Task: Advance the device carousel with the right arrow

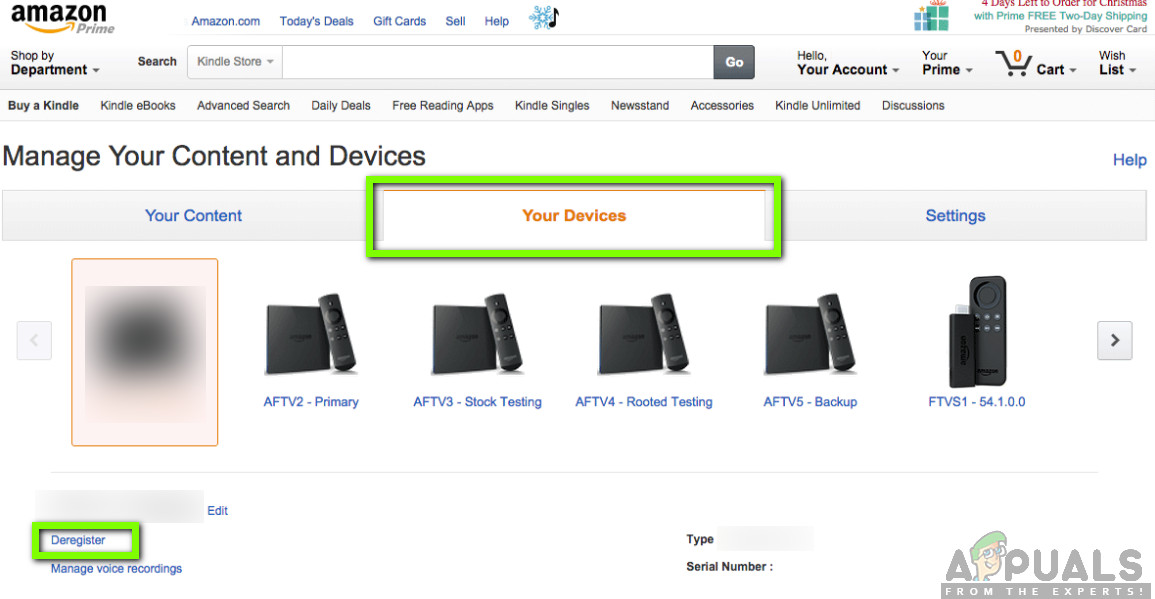Action: [x=1114, y=340]
